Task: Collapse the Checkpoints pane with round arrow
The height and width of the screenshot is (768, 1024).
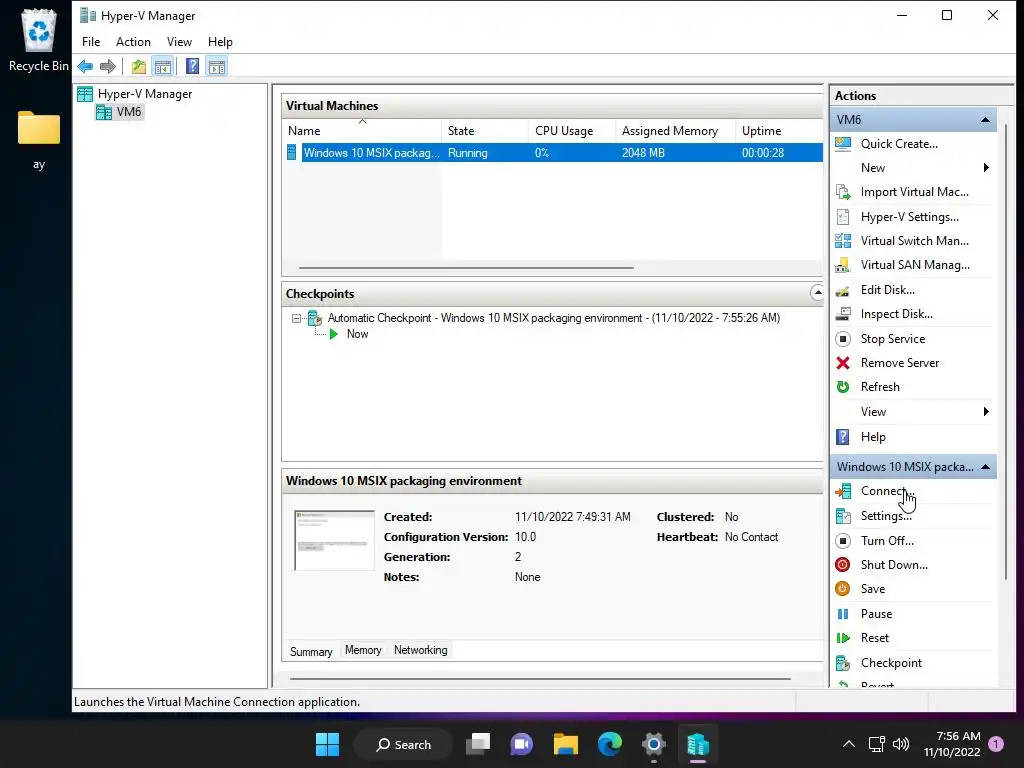Action: (816, 293)
